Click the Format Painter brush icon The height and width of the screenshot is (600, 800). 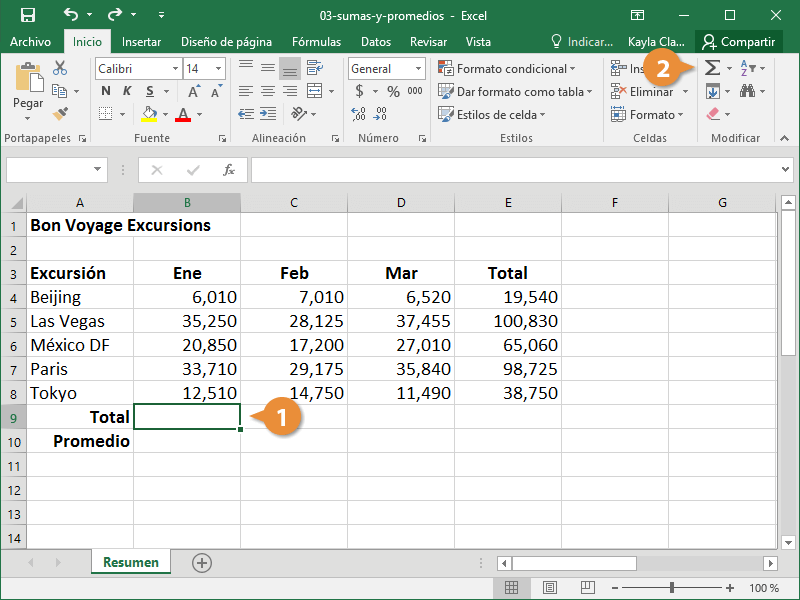(x=60, y=114)
